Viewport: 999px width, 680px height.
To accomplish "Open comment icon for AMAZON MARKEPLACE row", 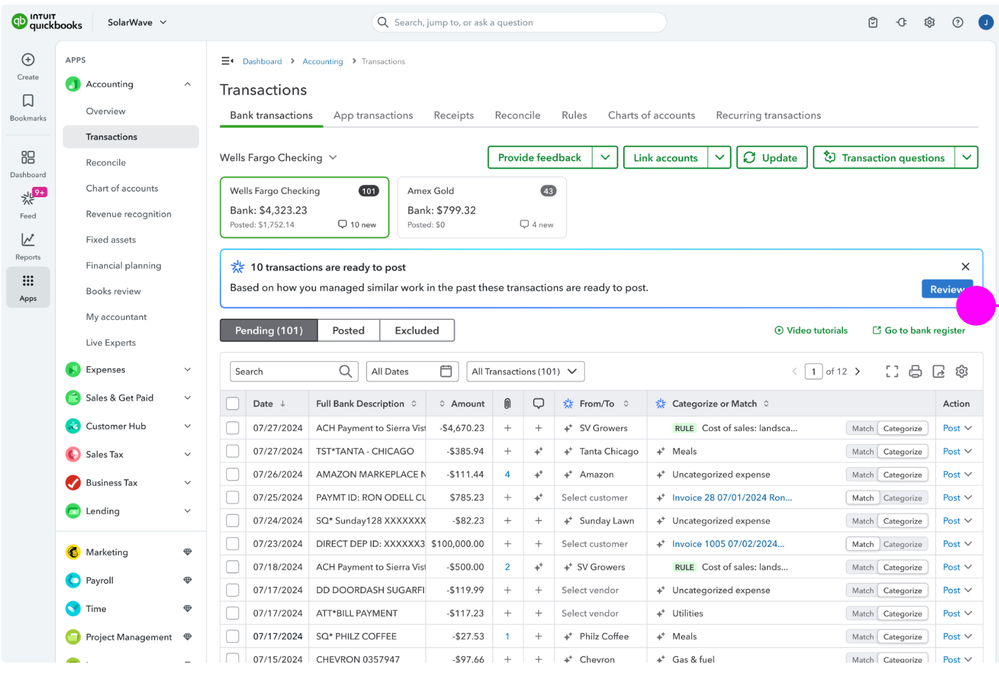I will (x=538, y=475).
